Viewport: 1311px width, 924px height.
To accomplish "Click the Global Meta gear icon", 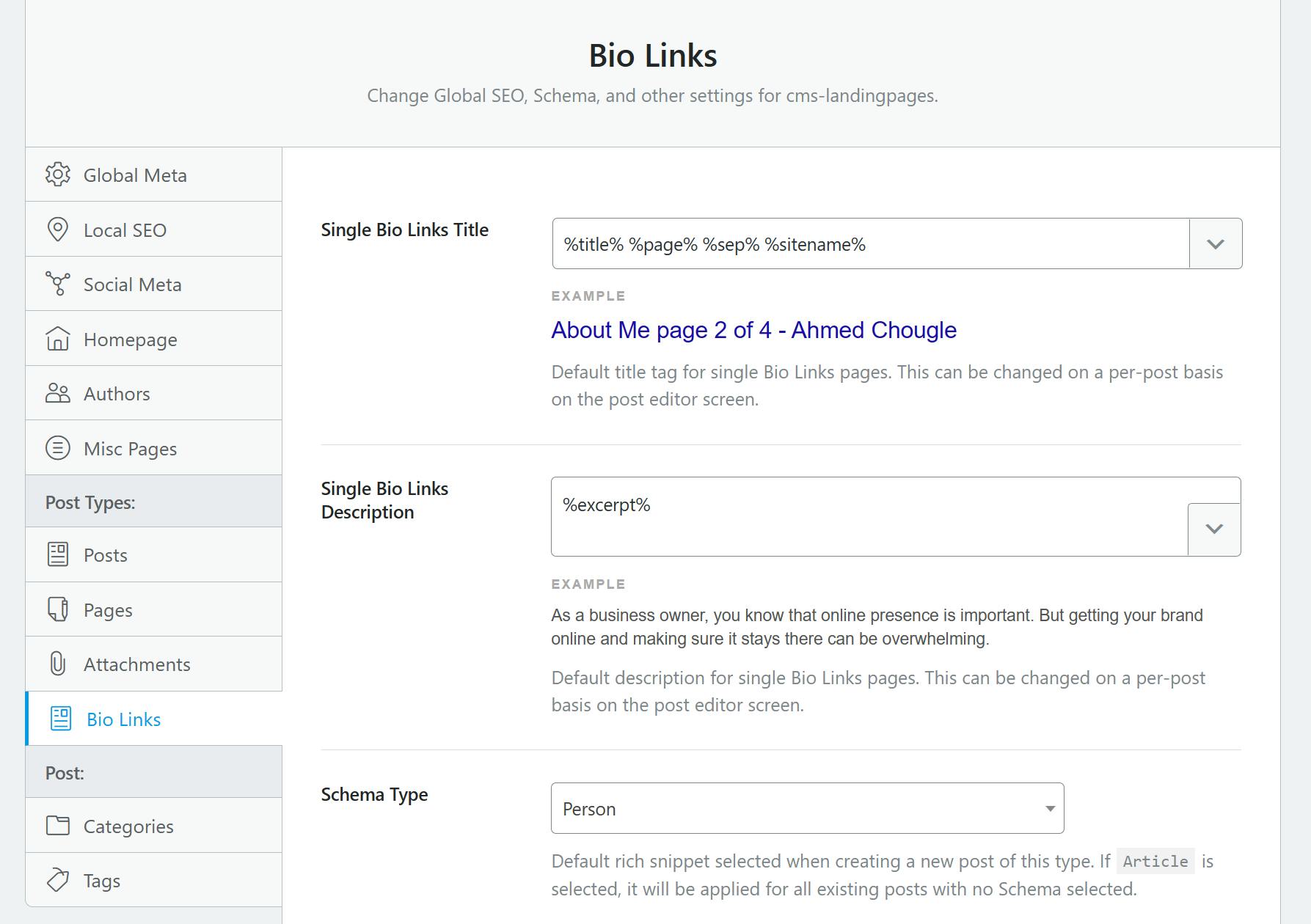I will [58, 175].
